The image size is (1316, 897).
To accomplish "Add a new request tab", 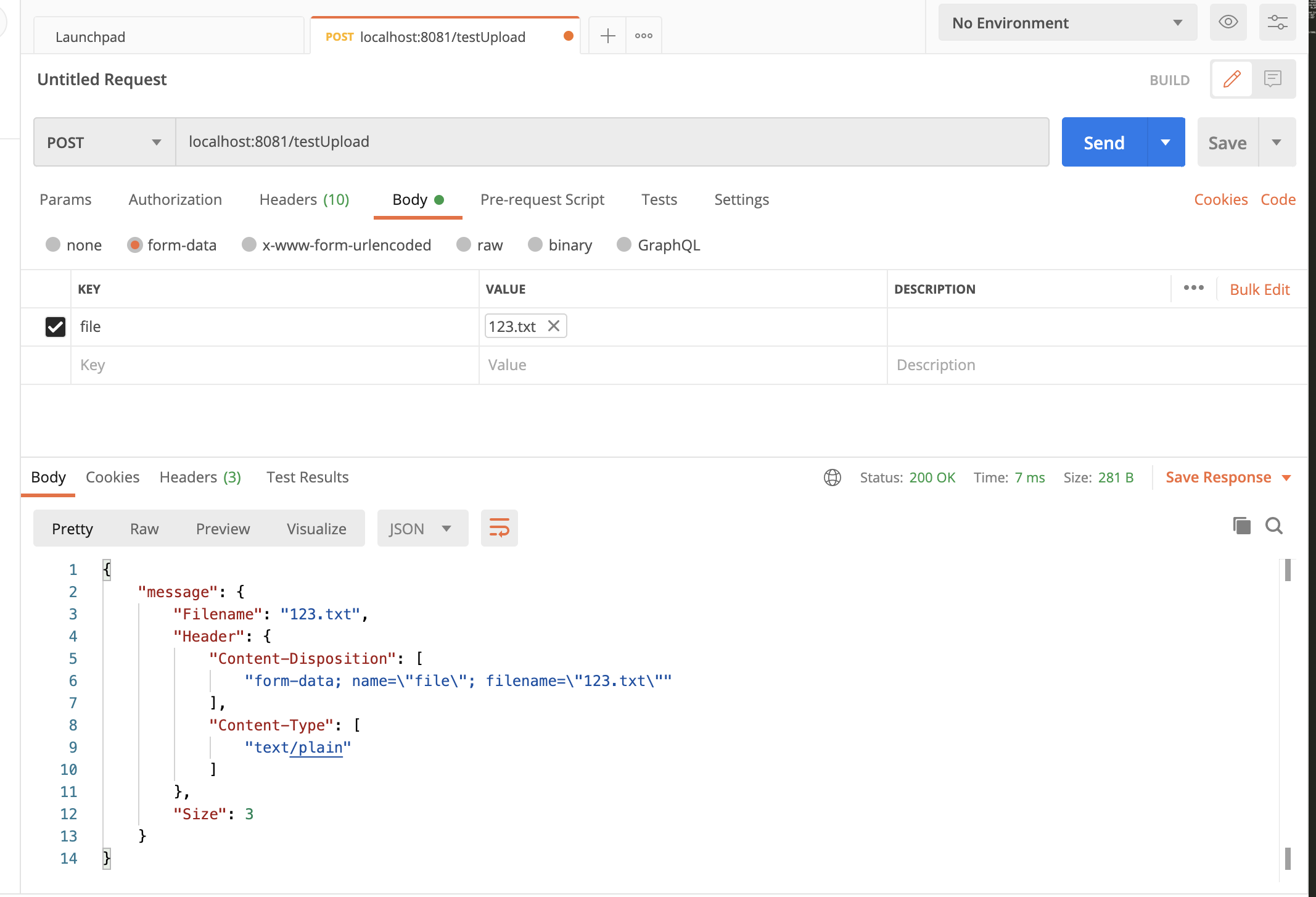I will (607, 36).
